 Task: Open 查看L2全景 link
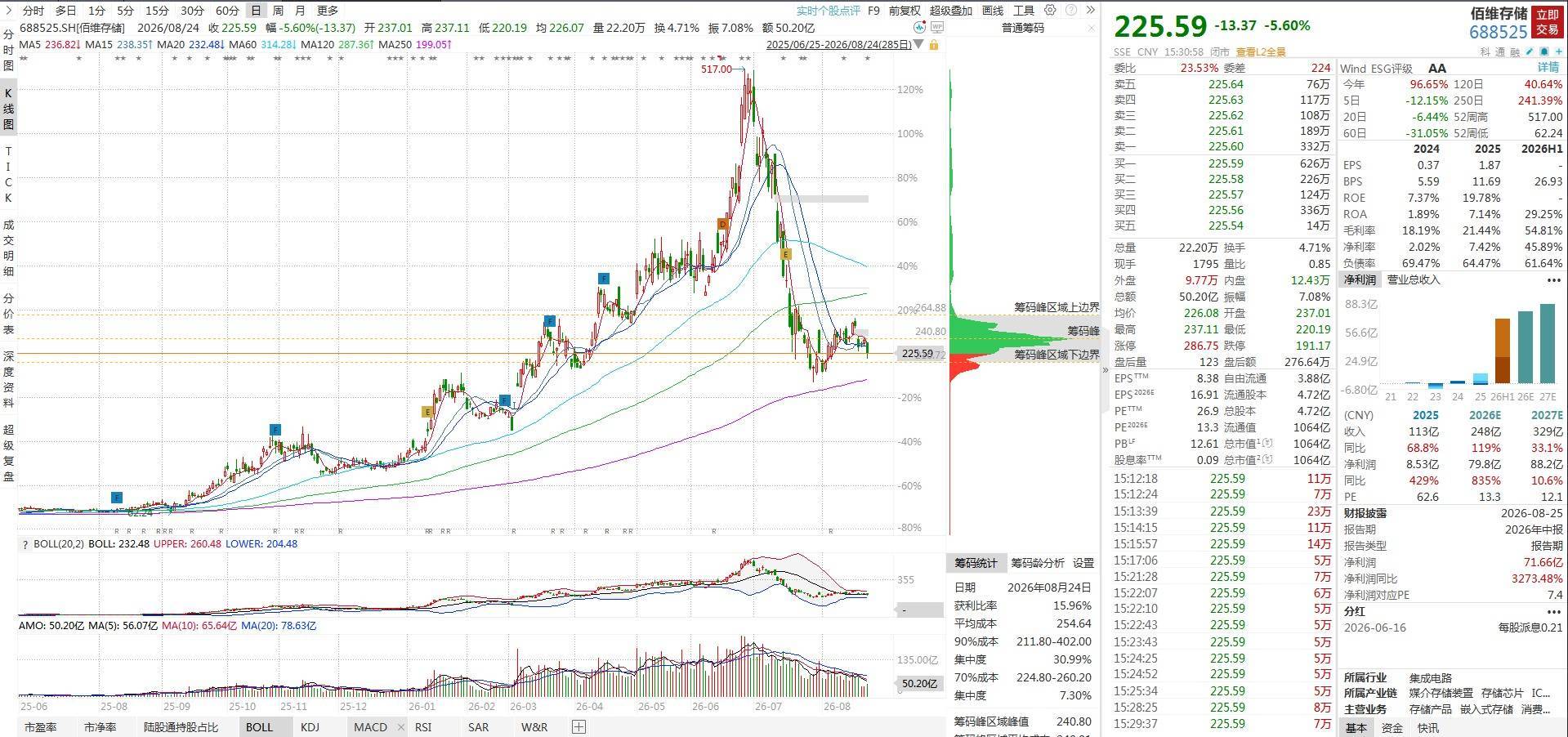1261,51
